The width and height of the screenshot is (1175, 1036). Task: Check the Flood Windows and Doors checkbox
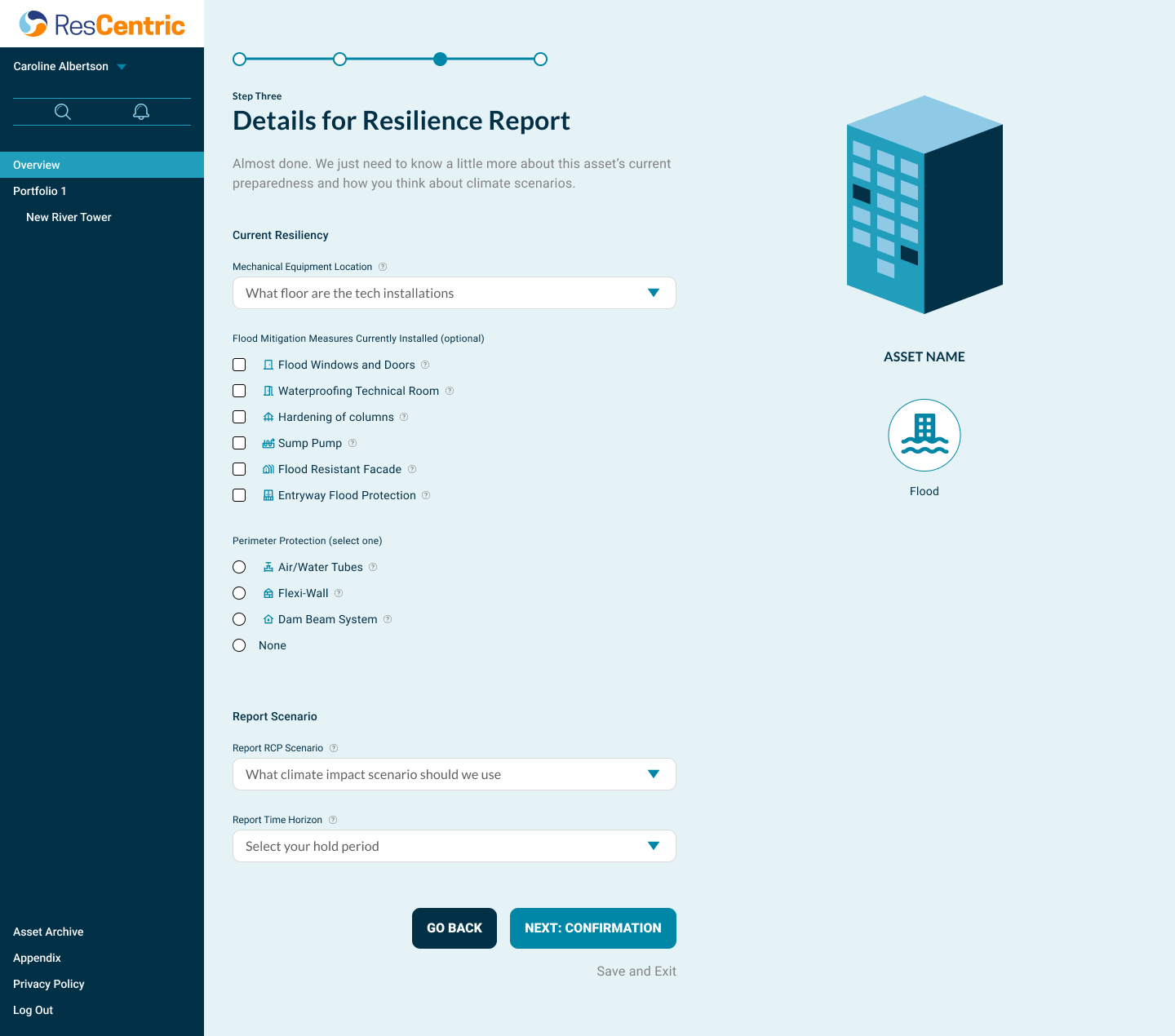click(x=239, y=365)
